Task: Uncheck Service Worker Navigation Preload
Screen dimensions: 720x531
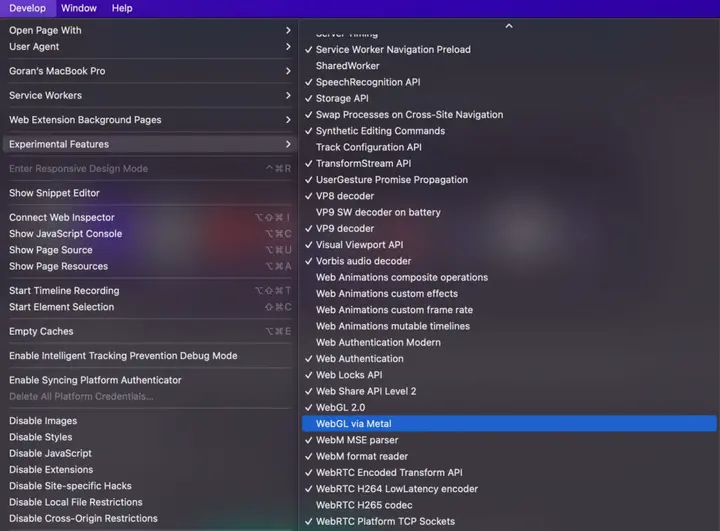Action: (x=509, y=50)
